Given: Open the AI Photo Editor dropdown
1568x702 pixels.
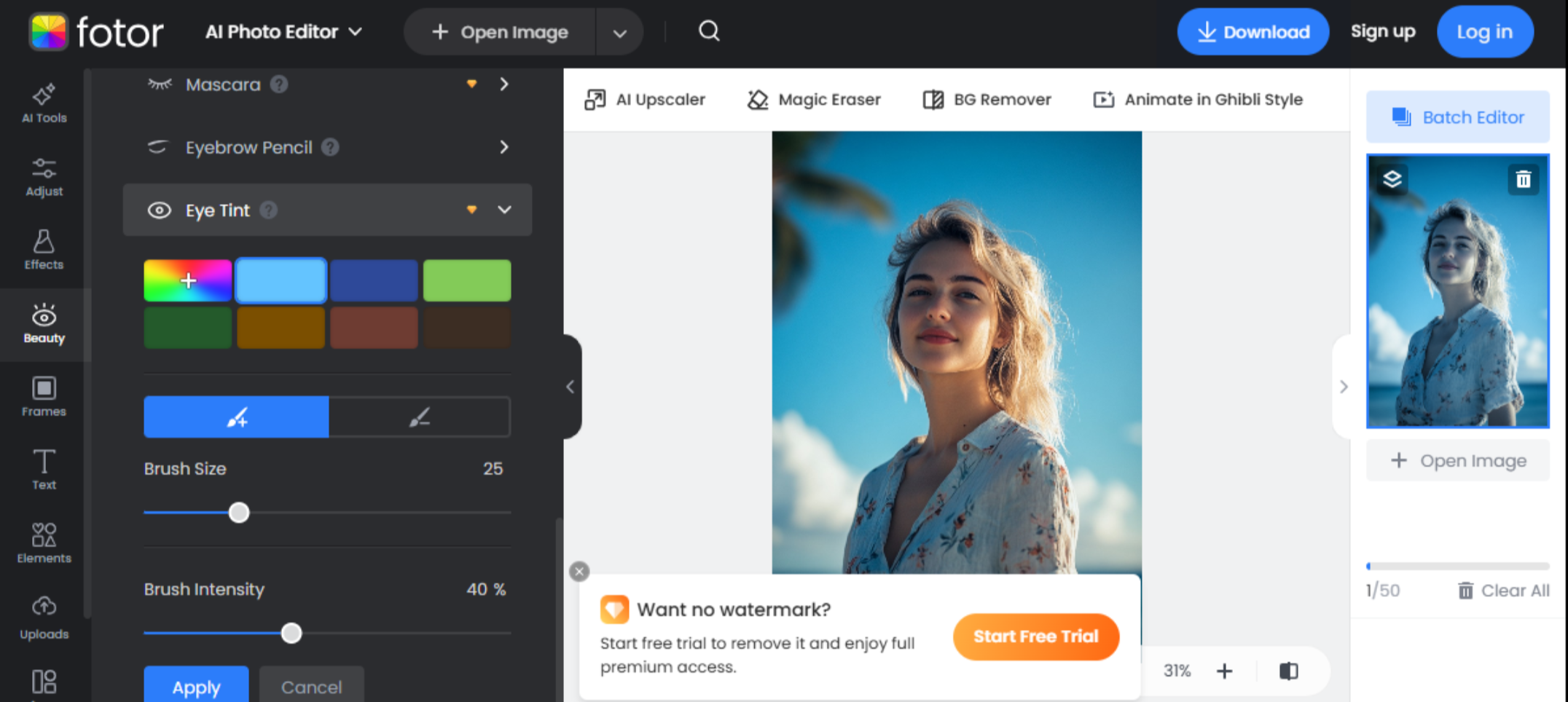Looking at the screenshot, I should point(283,31).
